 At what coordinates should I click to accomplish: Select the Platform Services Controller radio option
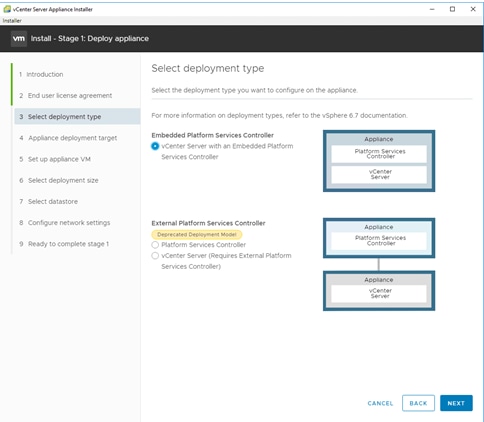coord(155,245)
